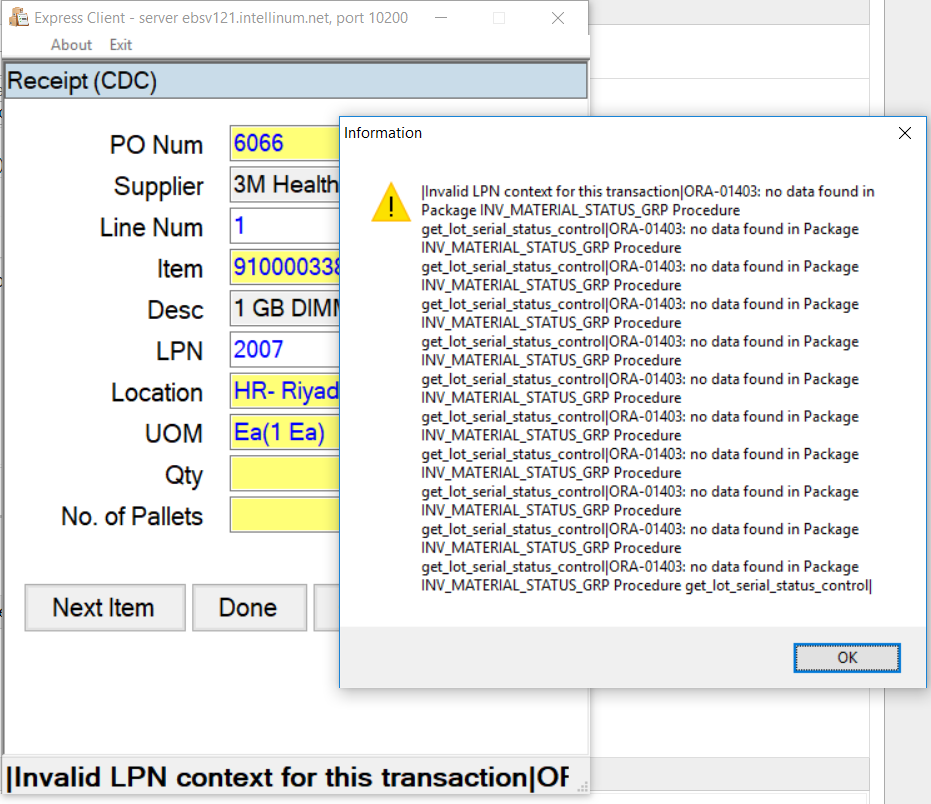
Task: Select the Item number field
Action: (x=284, y=268)
